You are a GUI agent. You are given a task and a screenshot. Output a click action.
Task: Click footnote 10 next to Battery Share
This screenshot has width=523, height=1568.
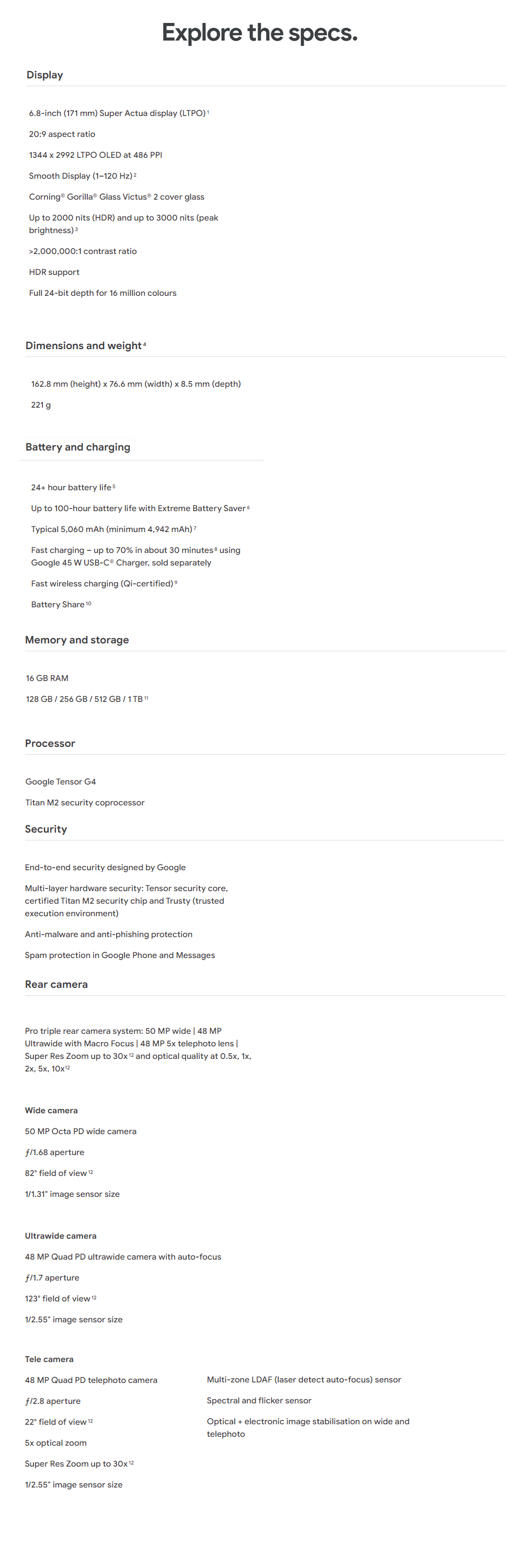88,603
